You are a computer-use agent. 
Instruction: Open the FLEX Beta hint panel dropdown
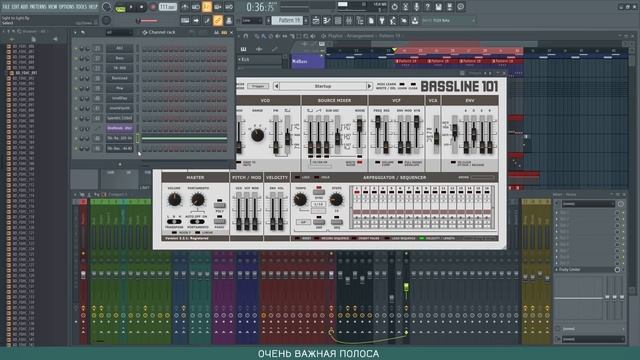pyautogui.click(x=474, y=20)
